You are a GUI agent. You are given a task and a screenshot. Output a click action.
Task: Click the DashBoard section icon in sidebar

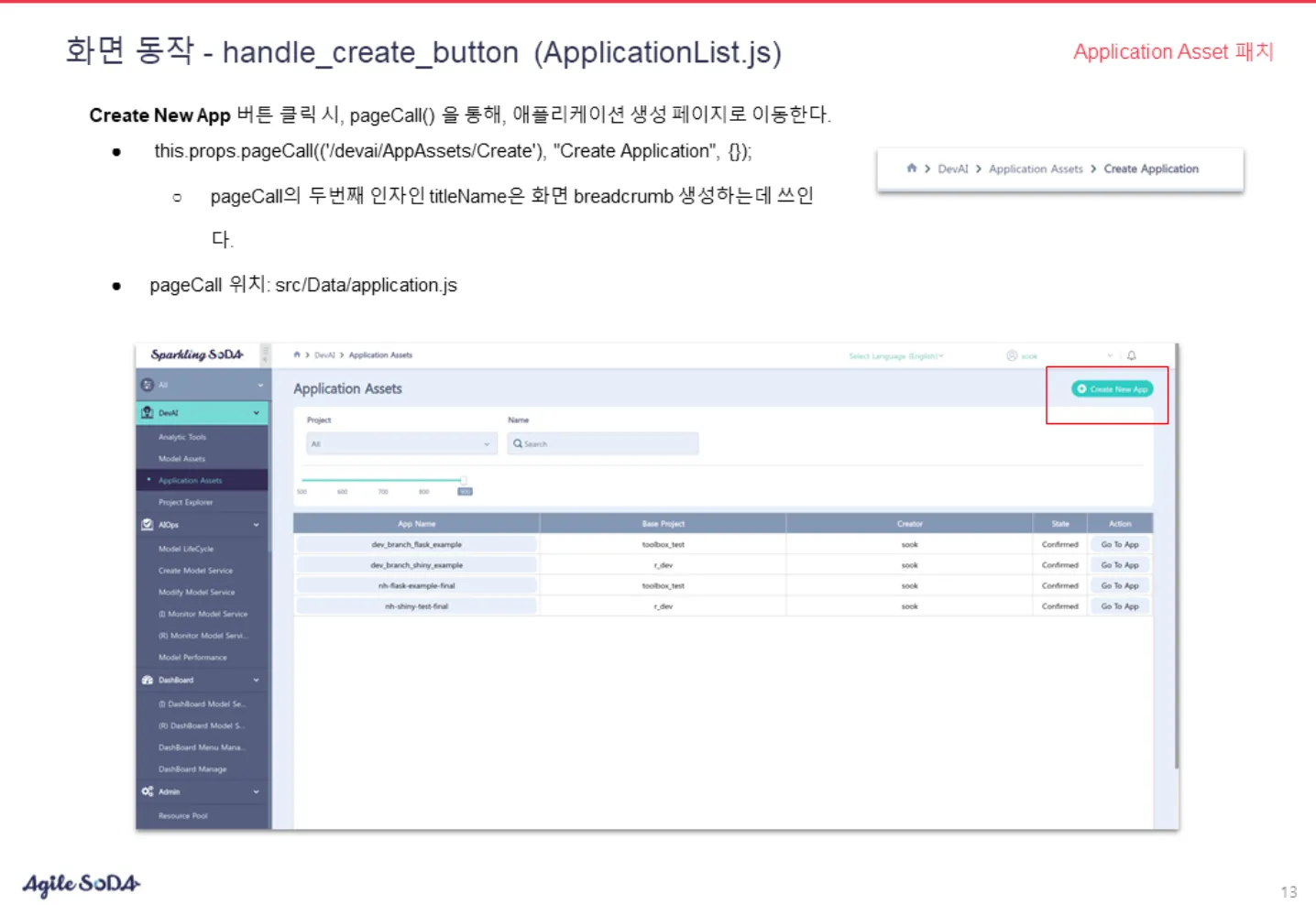point(148,680)
